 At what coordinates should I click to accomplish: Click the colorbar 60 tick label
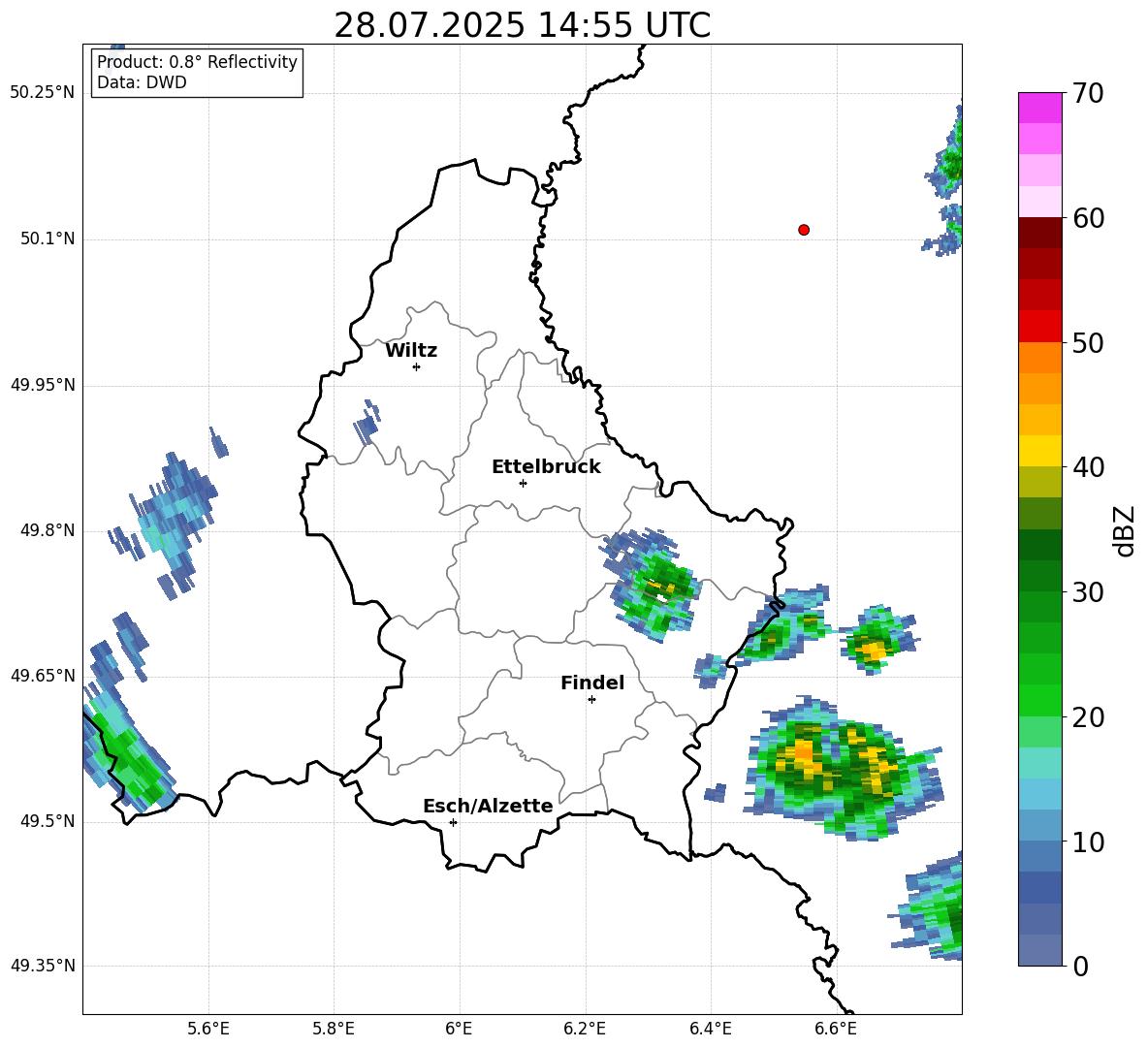1088,218
